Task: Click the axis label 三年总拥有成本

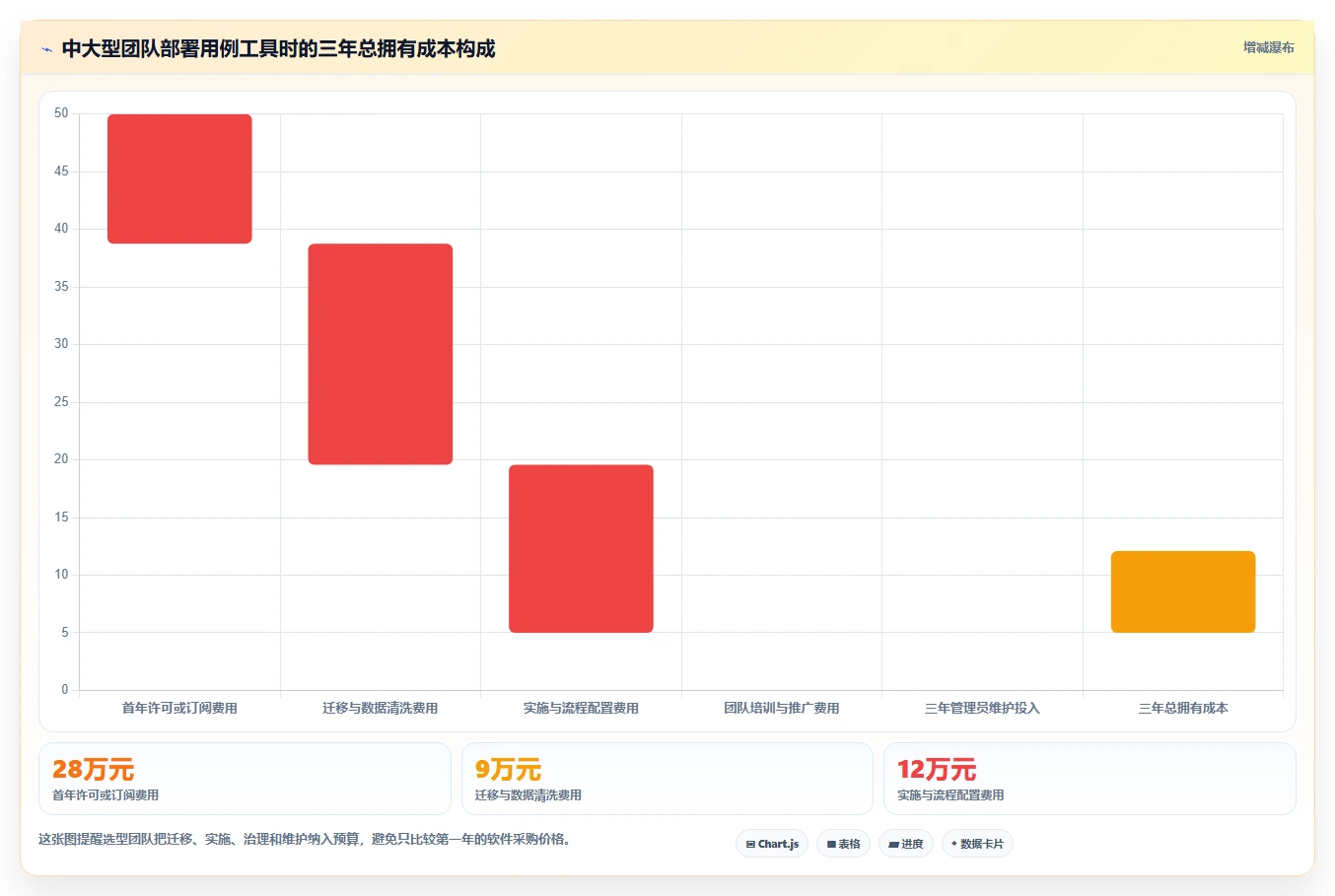Action: pyautogui.click(x=1183, y=708)
